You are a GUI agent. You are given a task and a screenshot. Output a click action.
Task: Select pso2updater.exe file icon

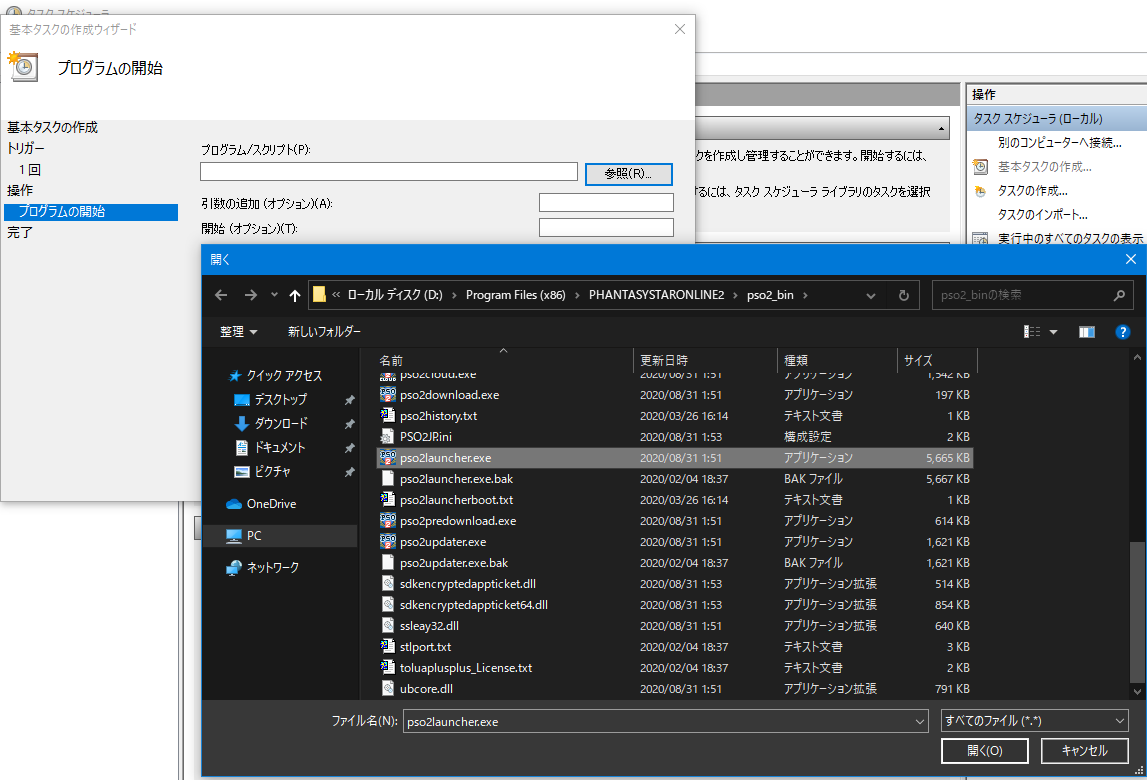point(388,542)
